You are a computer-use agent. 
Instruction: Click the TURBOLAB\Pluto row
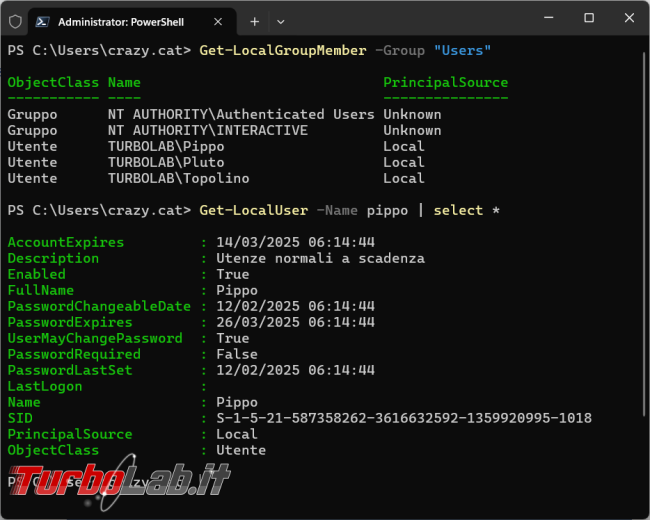(x=216, y=163)
